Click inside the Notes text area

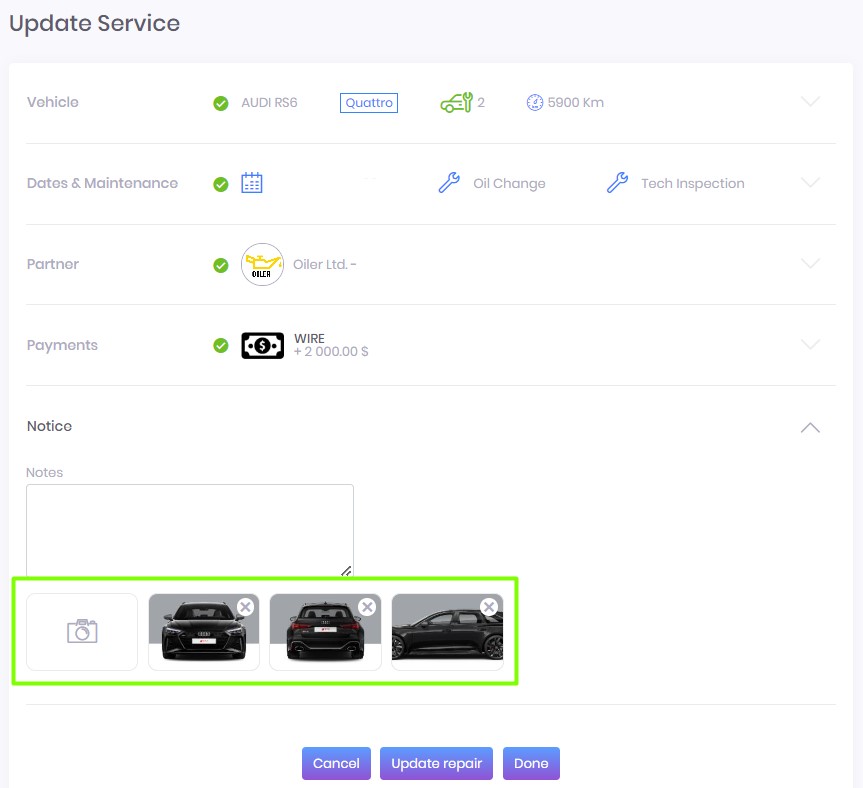coord(190,530)
